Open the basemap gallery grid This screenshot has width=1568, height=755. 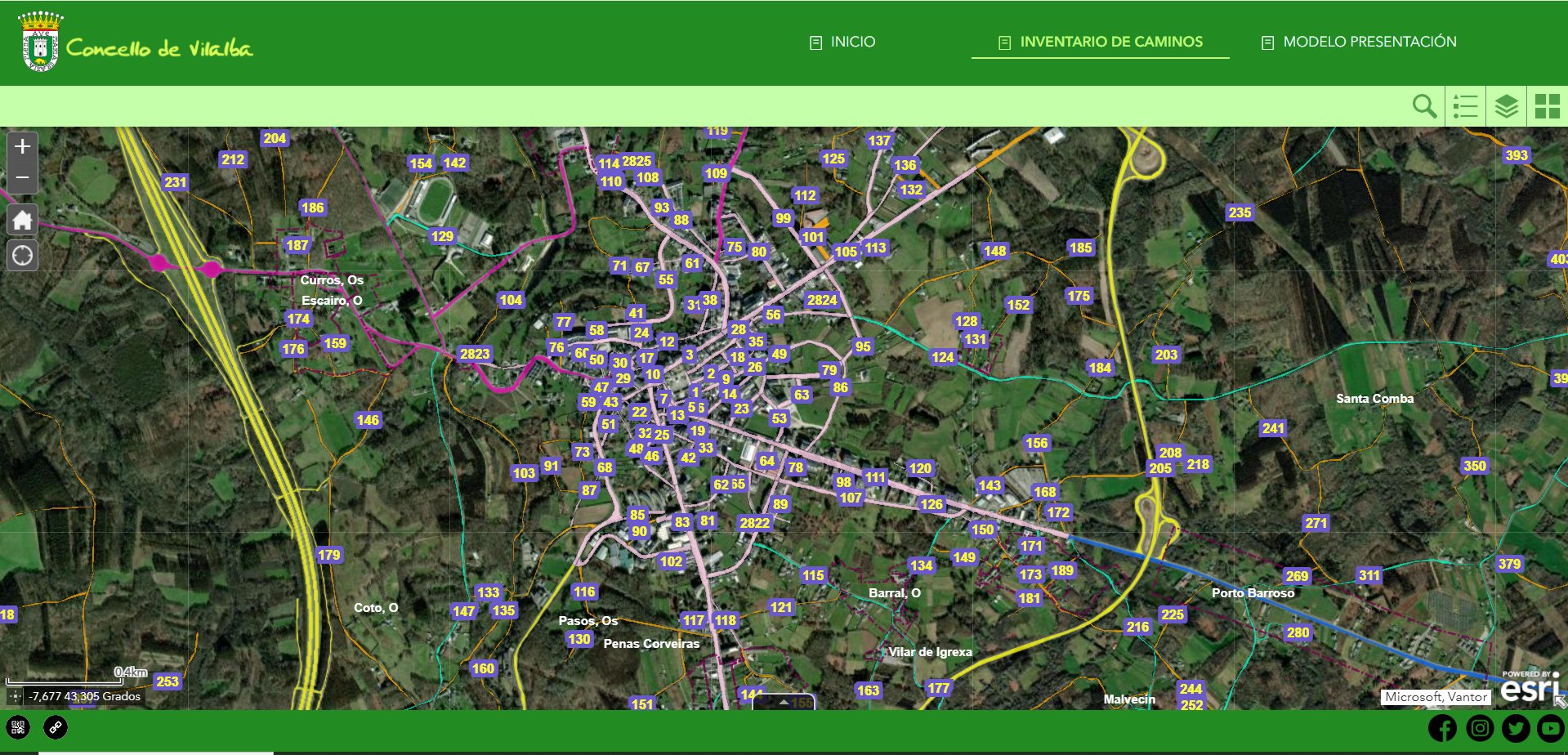(x=1547, y=106)
